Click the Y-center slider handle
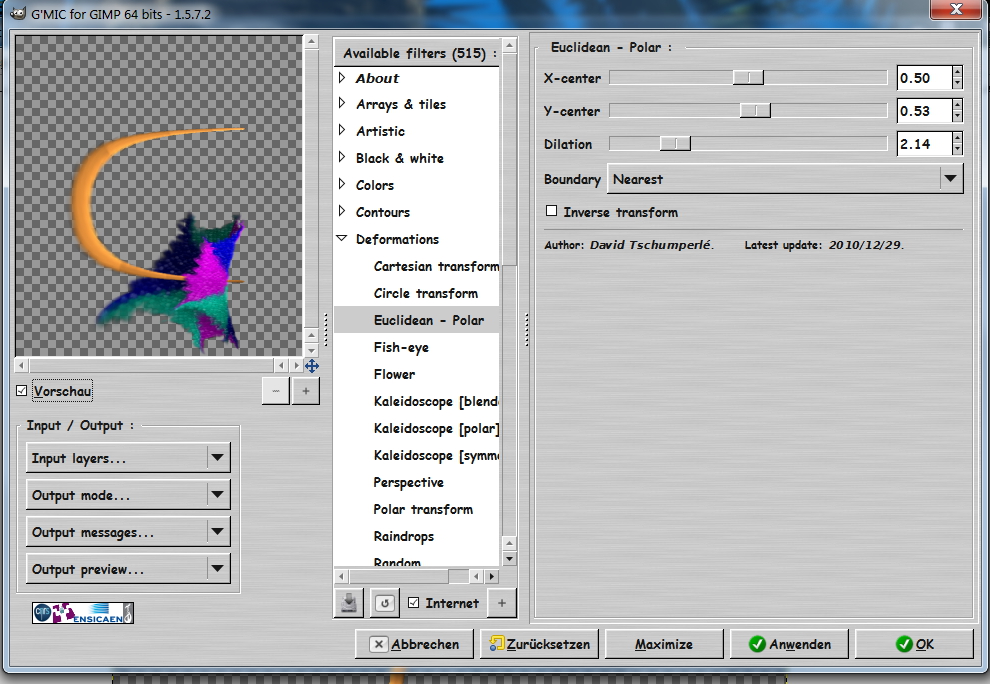The height and width of the screenshot is (684, 990). [755, 111]
